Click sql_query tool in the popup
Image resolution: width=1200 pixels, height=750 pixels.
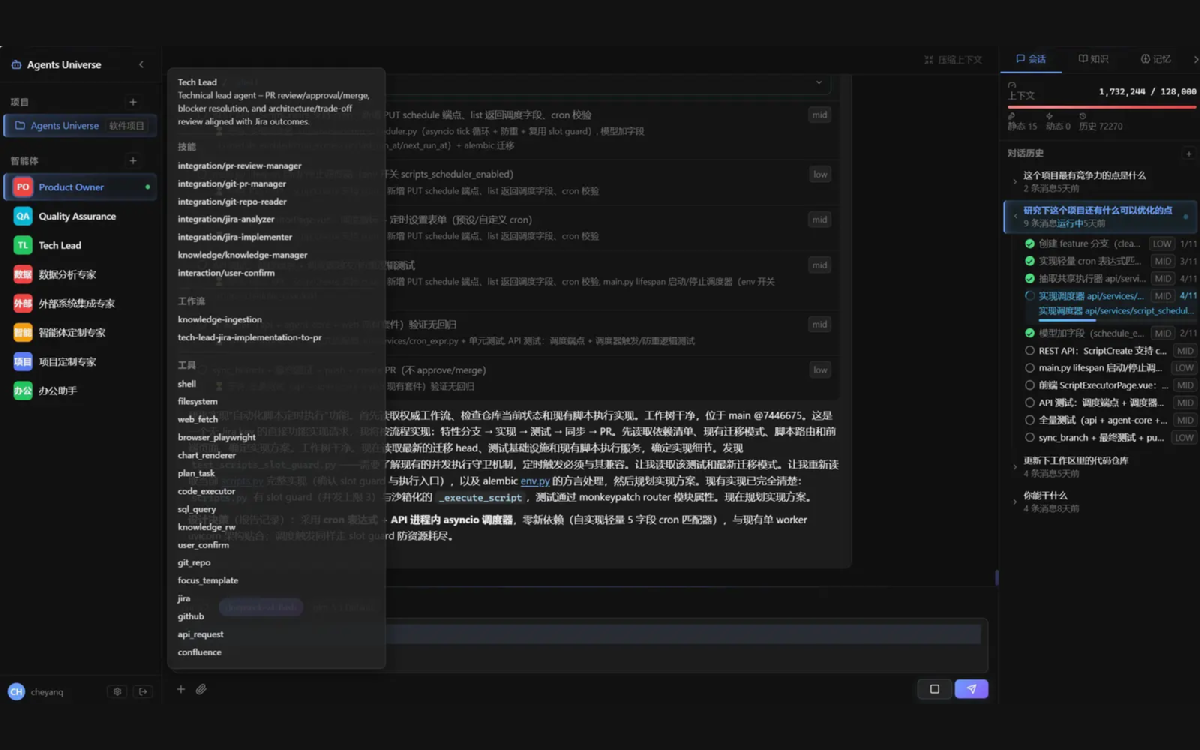(x=197, y=509)
